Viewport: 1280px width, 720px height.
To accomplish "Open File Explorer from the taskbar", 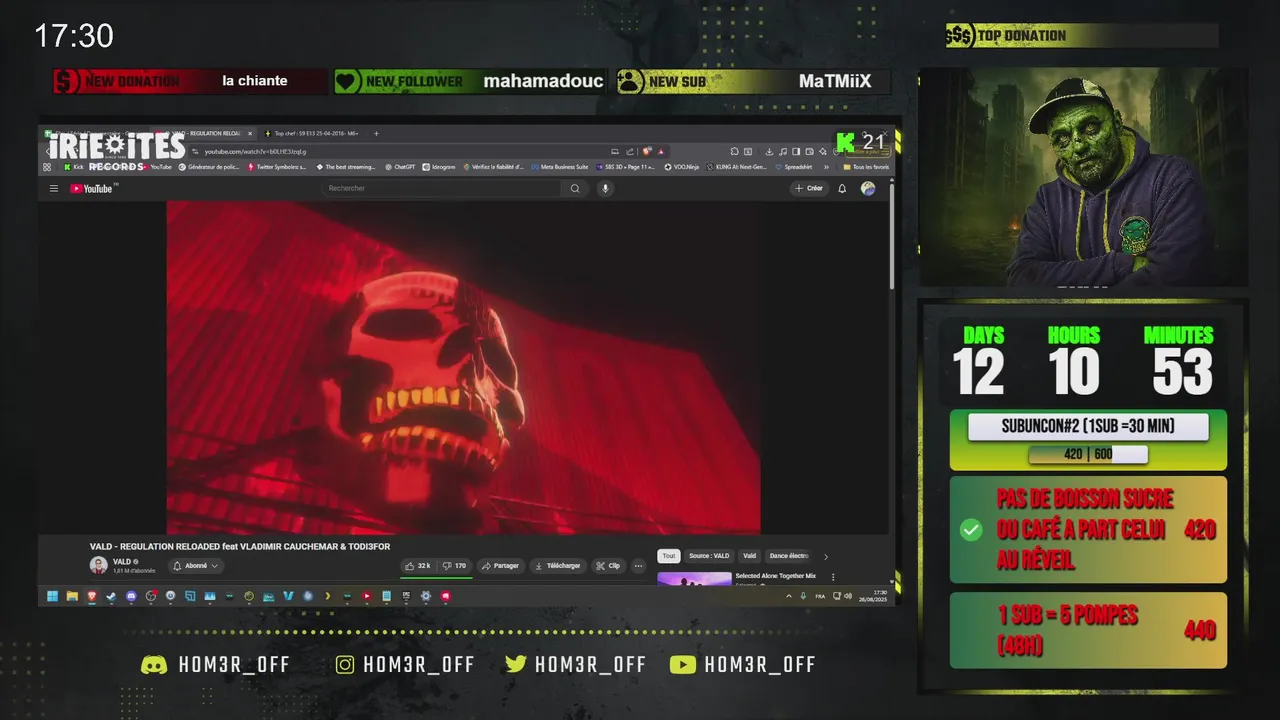I will pyautogui.click(x=72, y=596).
